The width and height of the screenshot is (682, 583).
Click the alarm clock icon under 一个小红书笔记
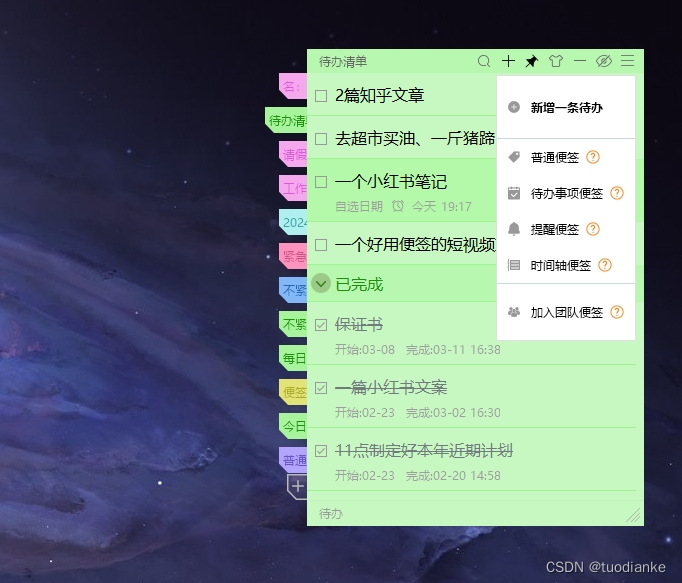(x=398, y=206)
